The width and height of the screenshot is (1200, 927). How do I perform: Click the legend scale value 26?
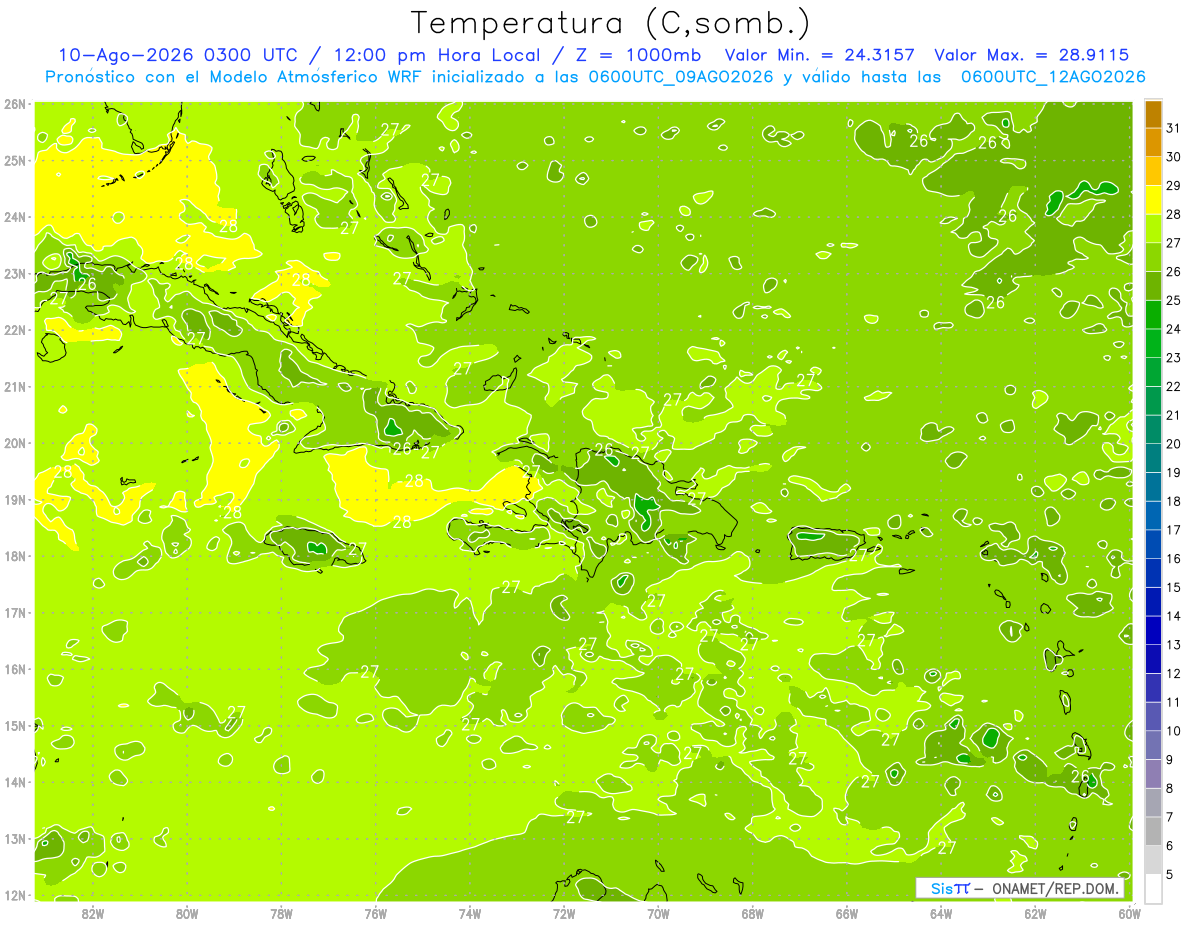[1173, 272]
